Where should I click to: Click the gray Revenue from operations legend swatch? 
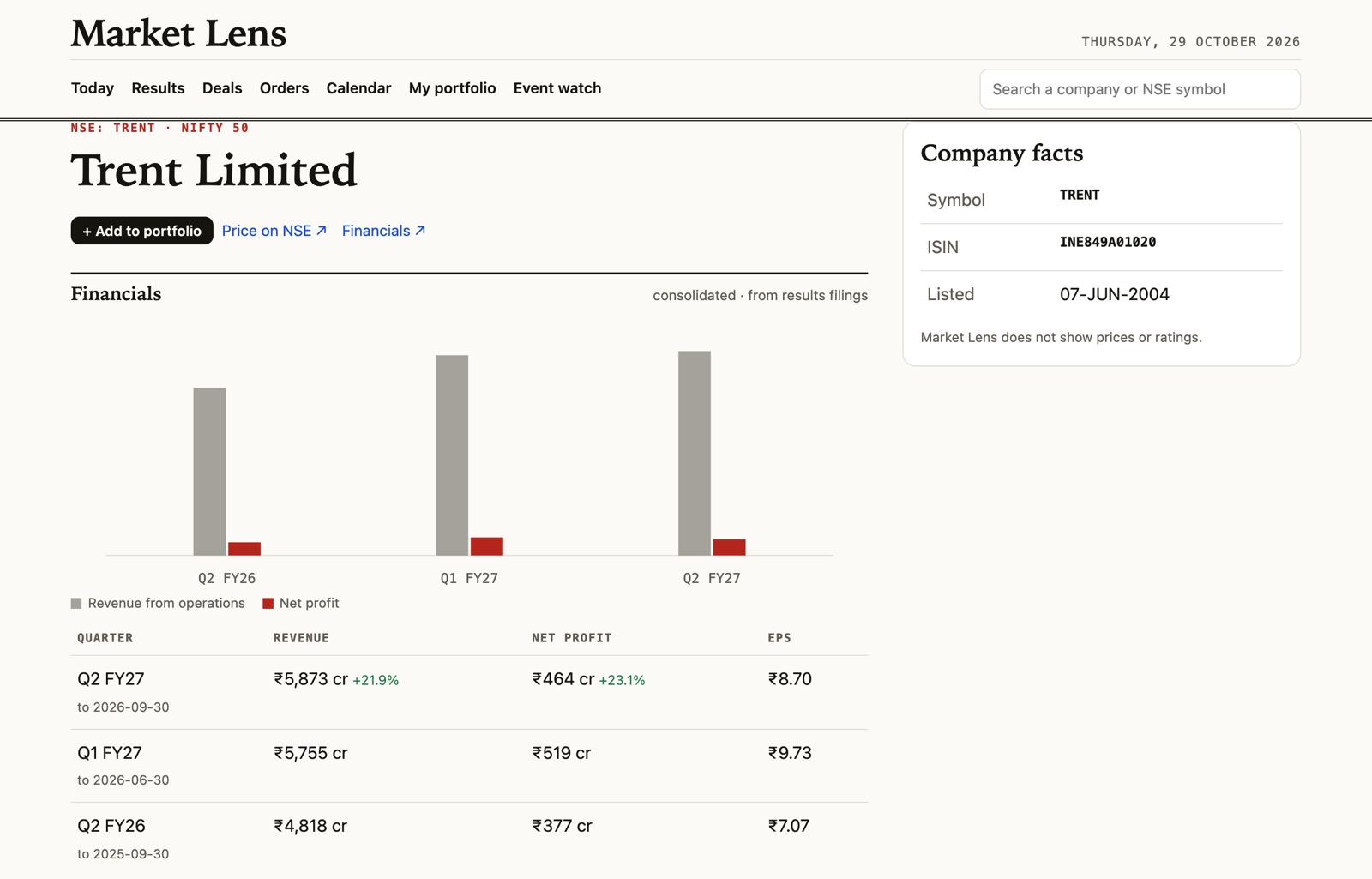(x=76, y=604)
